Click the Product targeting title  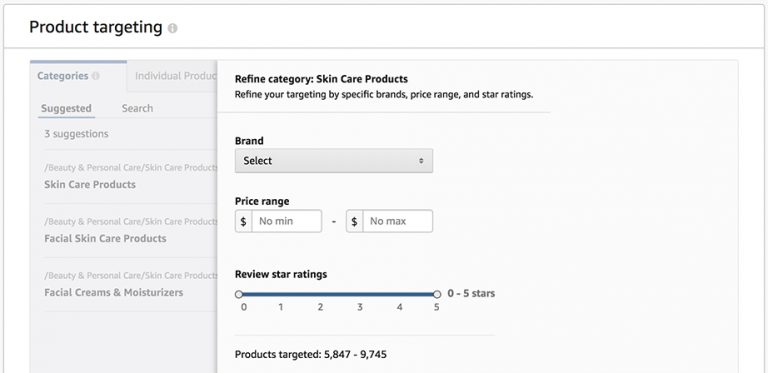96,27
